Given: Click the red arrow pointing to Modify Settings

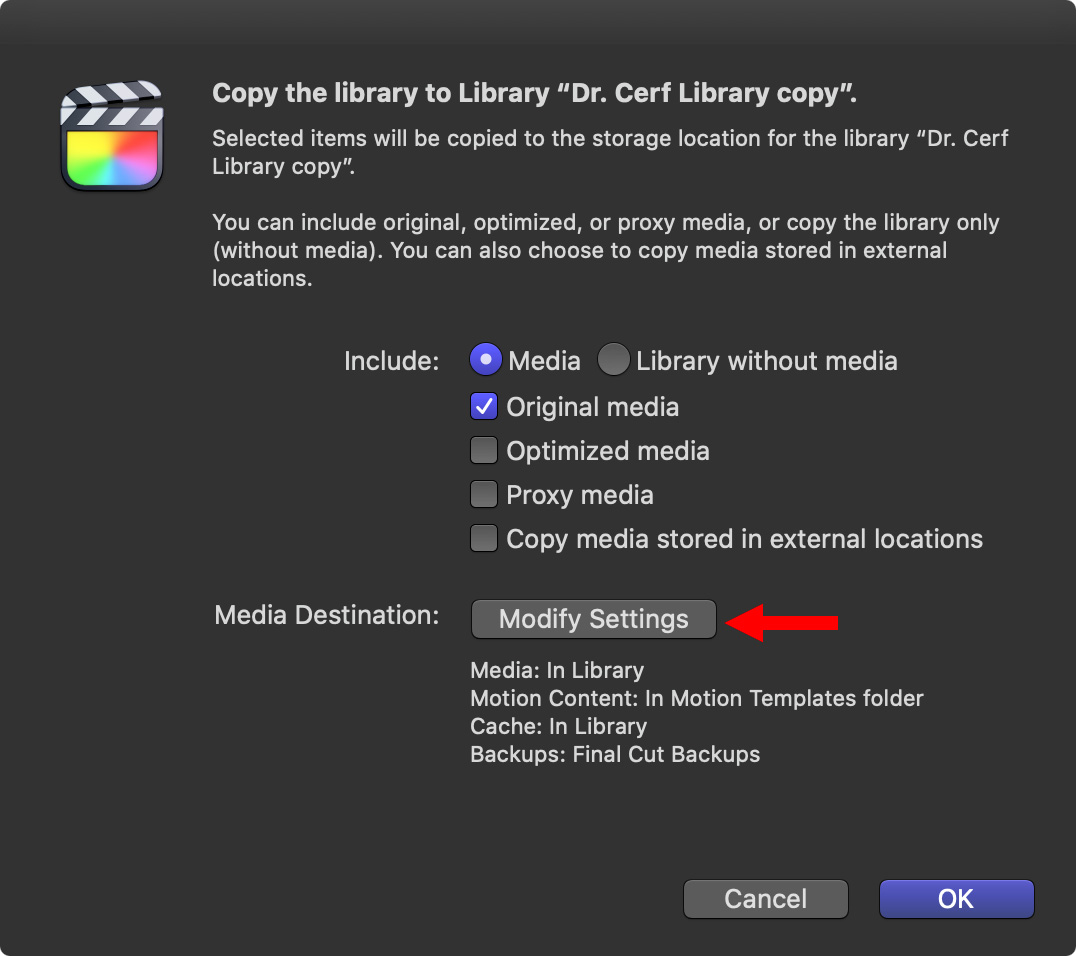Looking at the screenshot, I should (x=782, y=622).
